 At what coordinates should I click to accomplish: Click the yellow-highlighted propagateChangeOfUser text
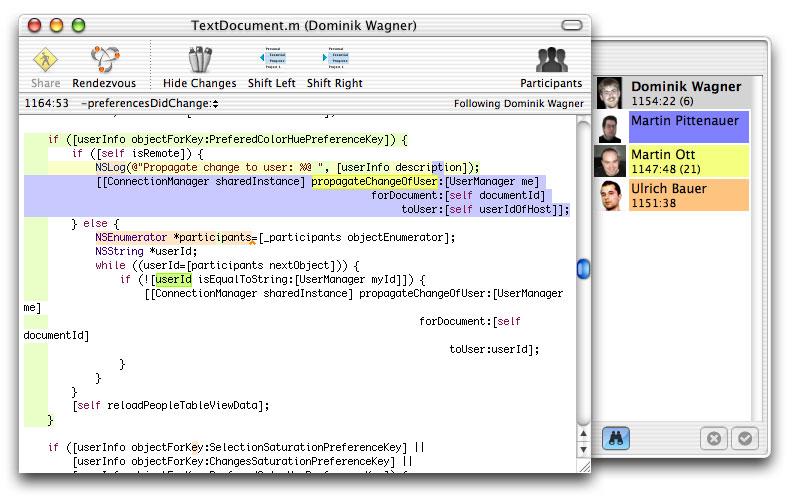375,182
